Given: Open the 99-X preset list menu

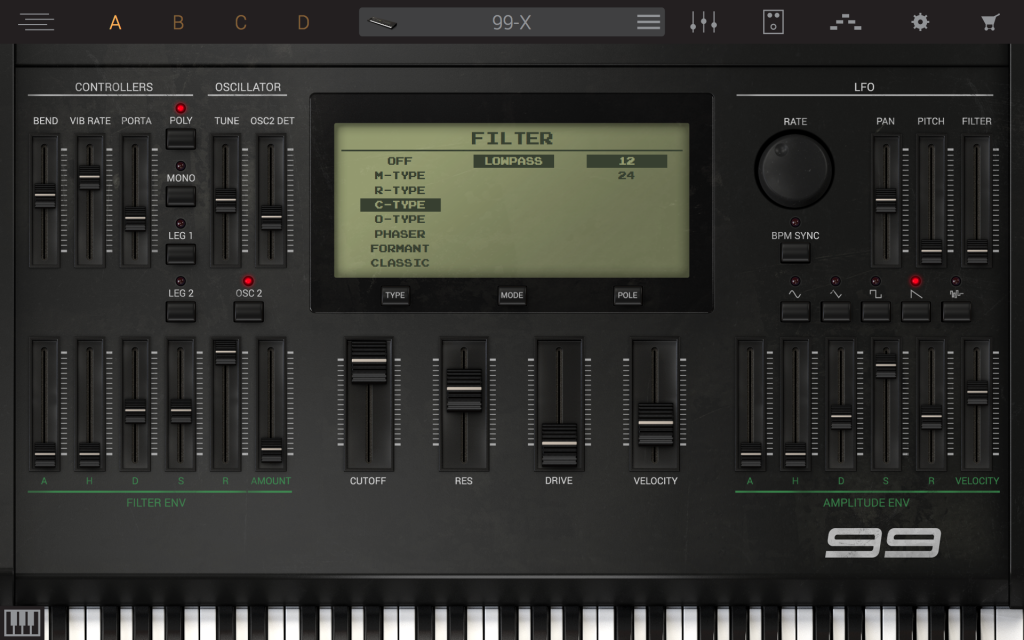Looking at the screenshot, I should click(648, 22).
